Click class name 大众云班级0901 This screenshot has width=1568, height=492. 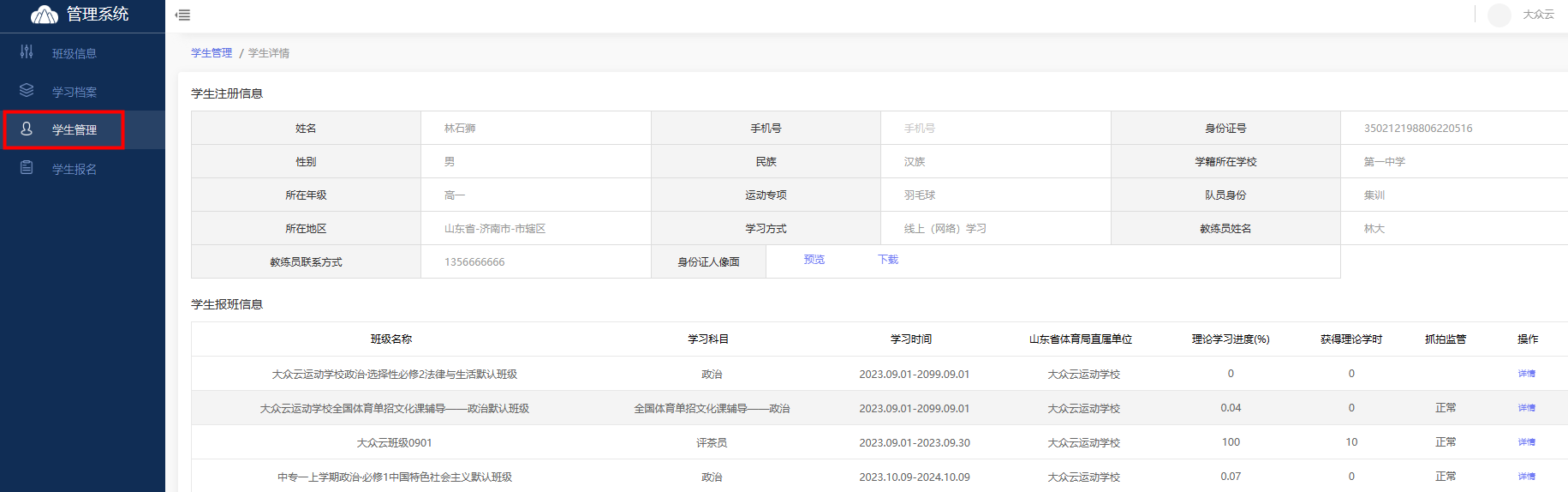394,443
